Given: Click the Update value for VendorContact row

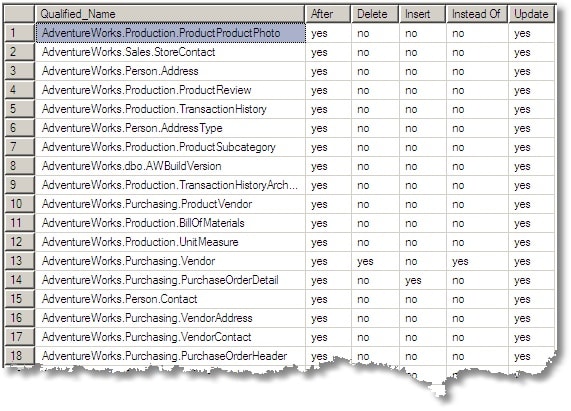Looking at the screenshot, I should coord(532,337).
